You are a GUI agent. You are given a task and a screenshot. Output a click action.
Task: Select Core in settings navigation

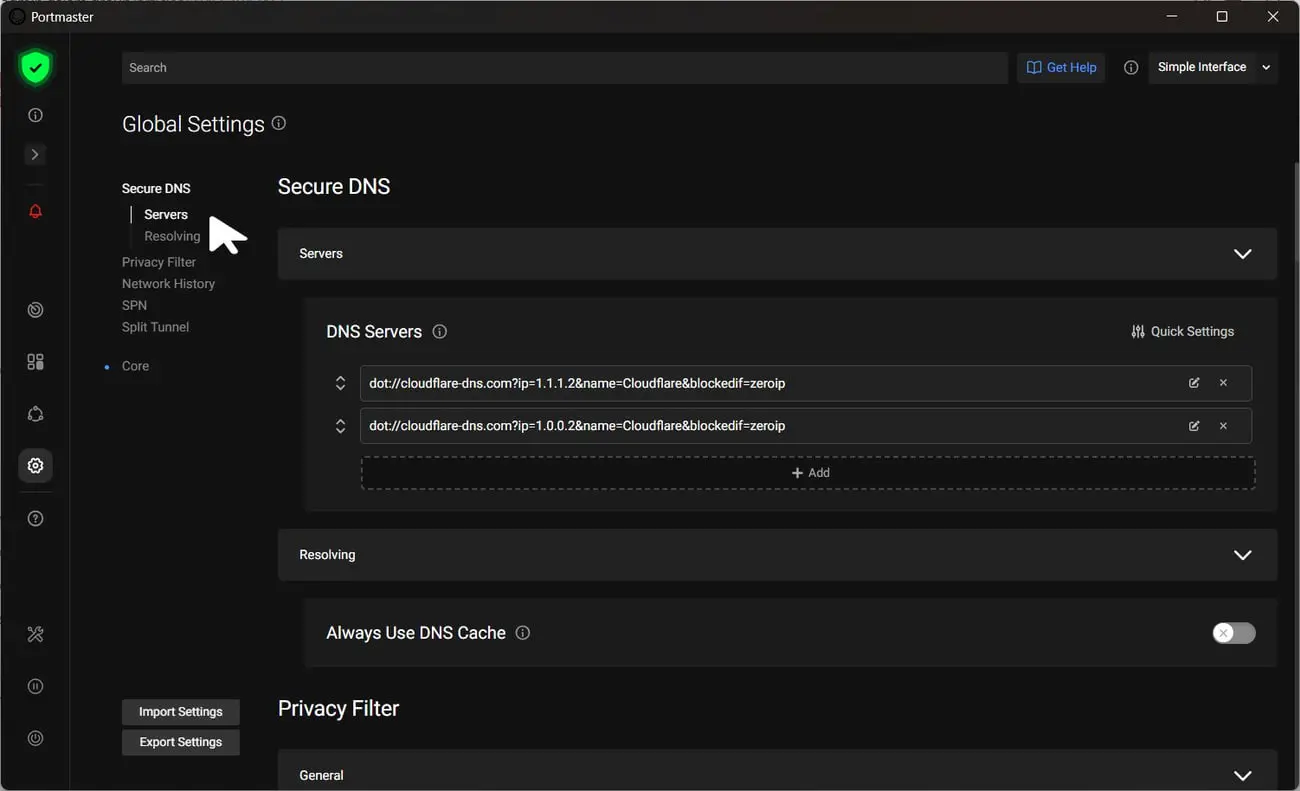pos(135,366)
